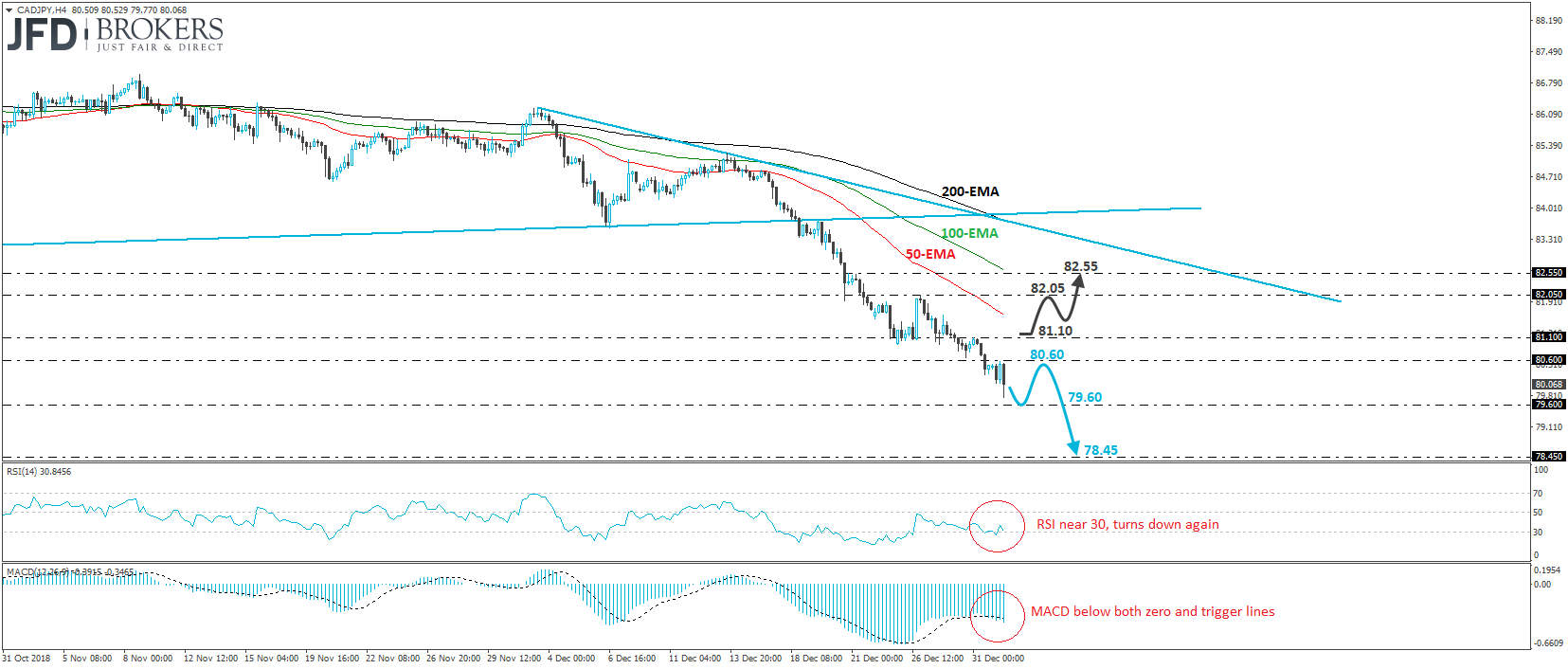Click the 81.10 label on chart

click(1055, 331)
